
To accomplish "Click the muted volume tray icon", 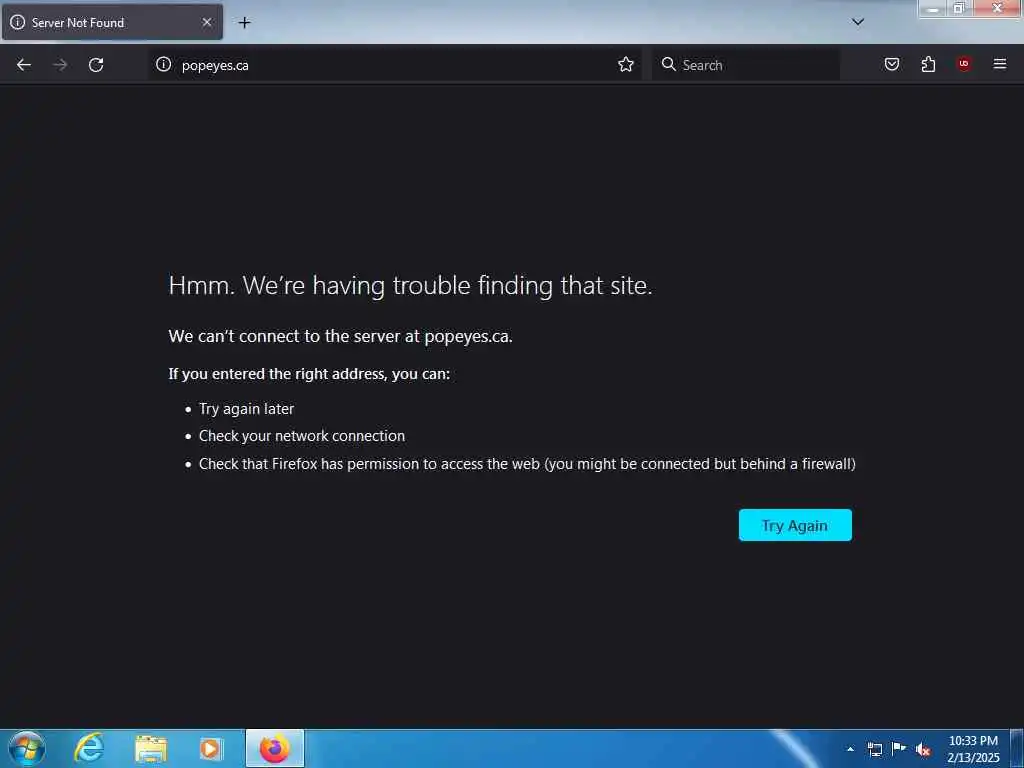I will point(922,750).
